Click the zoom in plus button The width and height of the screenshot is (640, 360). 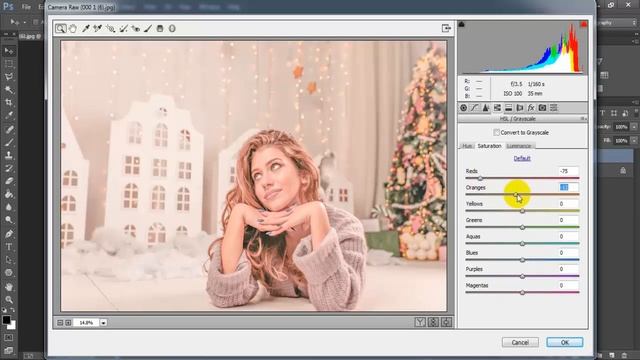(68, 323)
